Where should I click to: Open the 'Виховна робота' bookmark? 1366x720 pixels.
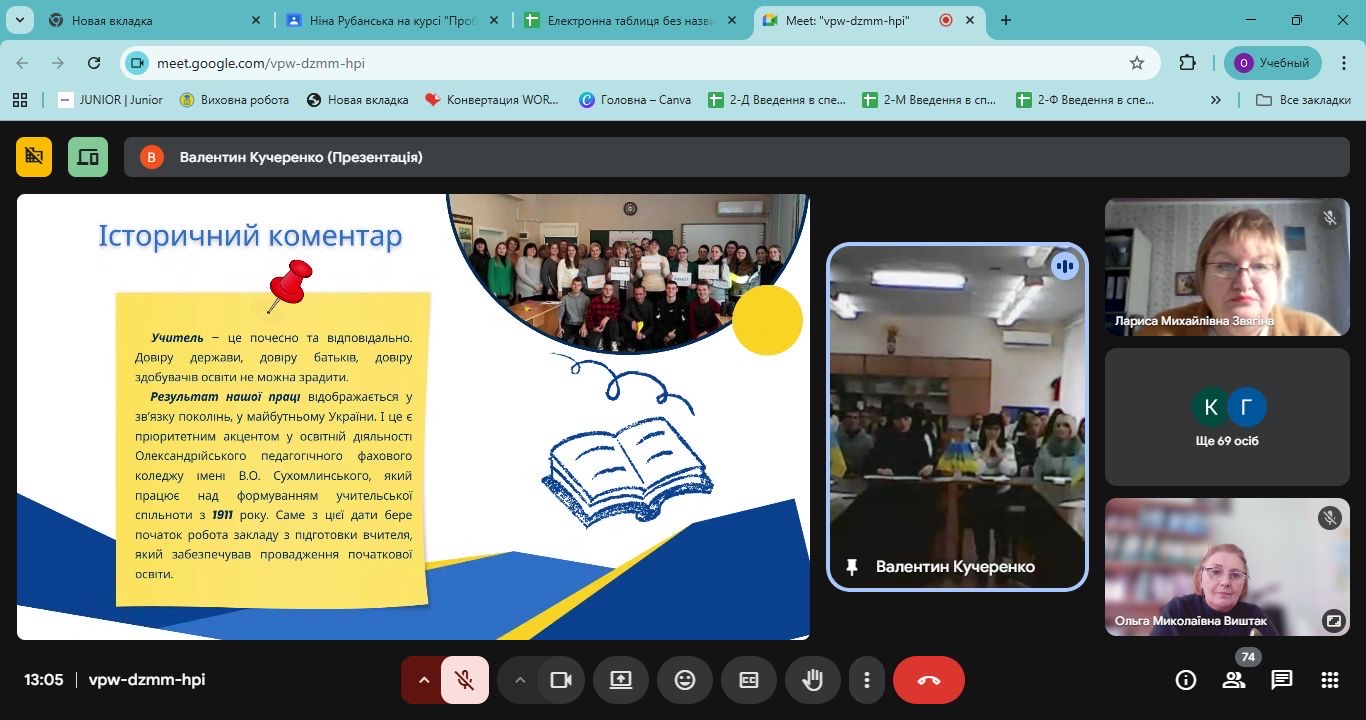[234, 100]
